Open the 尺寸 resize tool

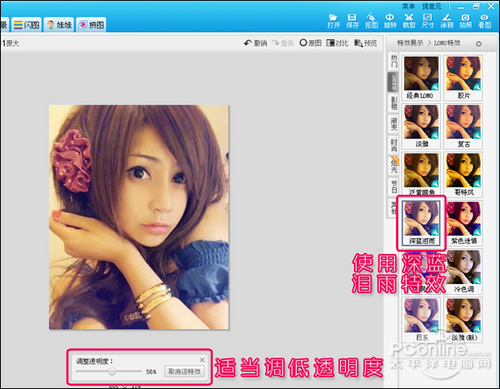(428, 21)
